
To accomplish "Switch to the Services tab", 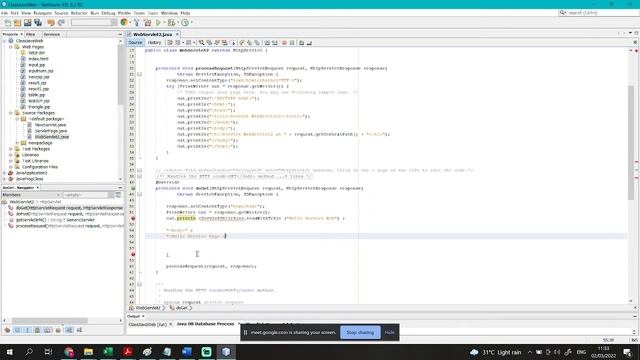I will (x=52, y=34).
